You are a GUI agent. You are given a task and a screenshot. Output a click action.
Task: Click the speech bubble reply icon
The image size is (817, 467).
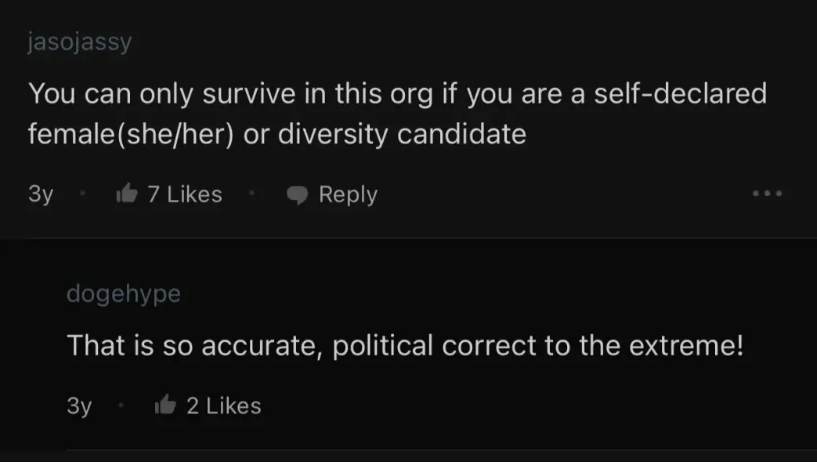pos(298,195)
